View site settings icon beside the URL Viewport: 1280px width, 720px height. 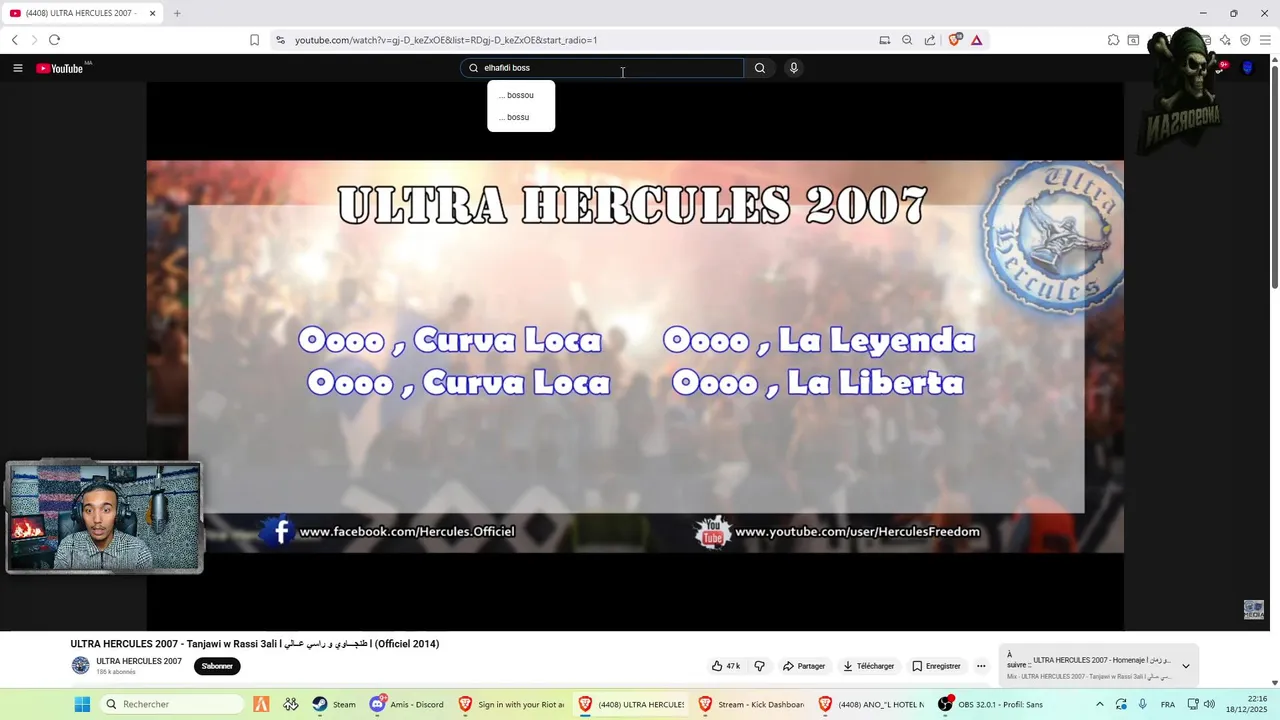(280, 40)
